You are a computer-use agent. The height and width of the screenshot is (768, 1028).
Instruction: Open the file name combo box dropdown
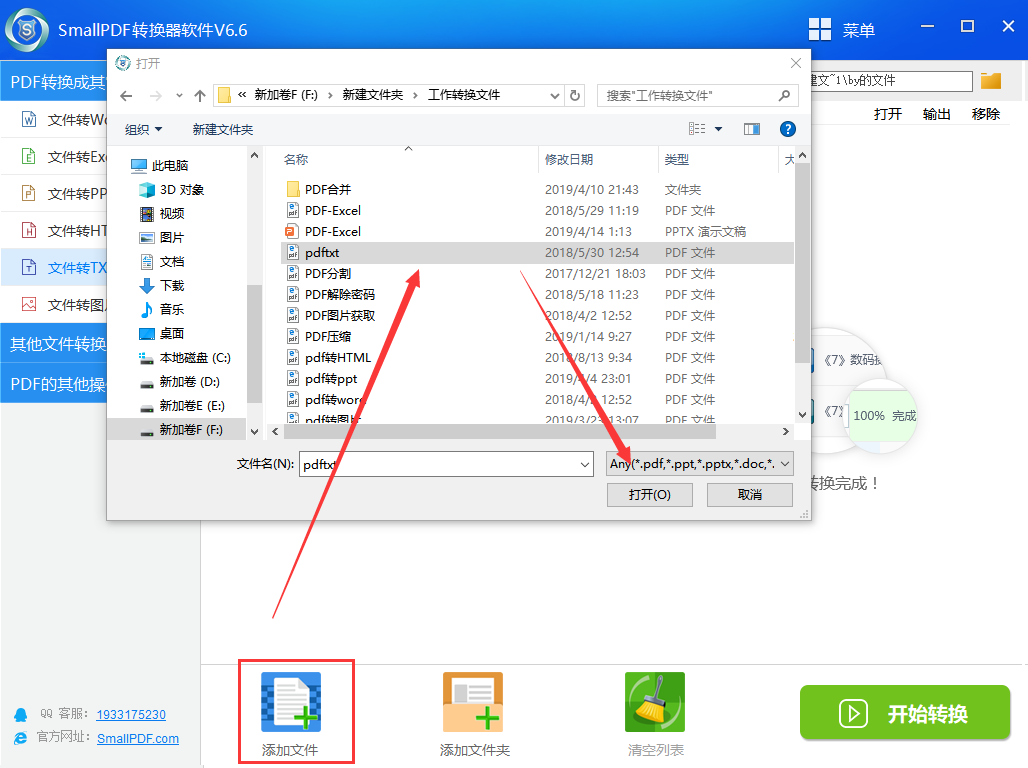click(x=585, y=464)
